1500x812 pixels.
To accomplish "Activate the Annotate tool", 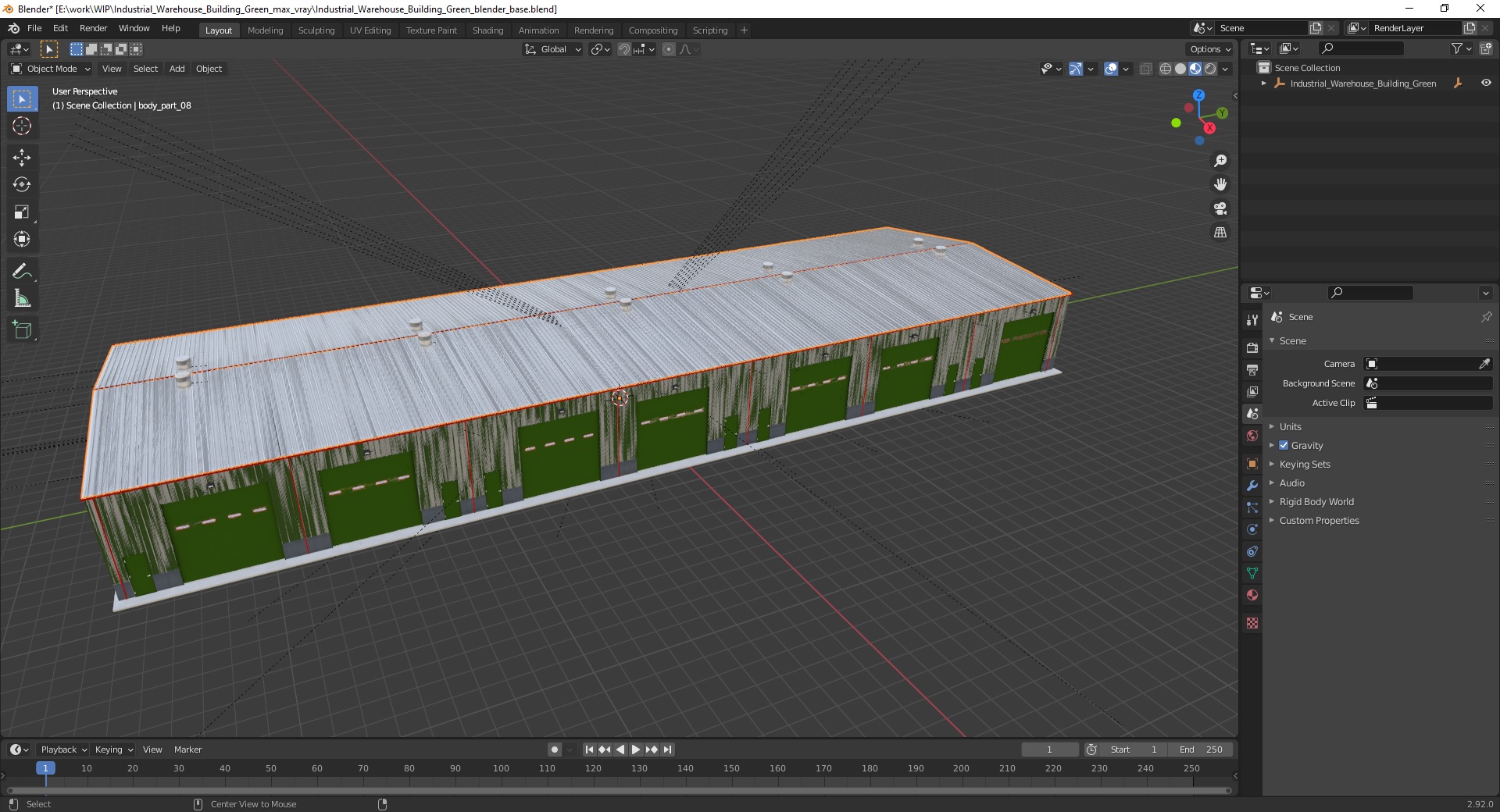I will 22,272.
